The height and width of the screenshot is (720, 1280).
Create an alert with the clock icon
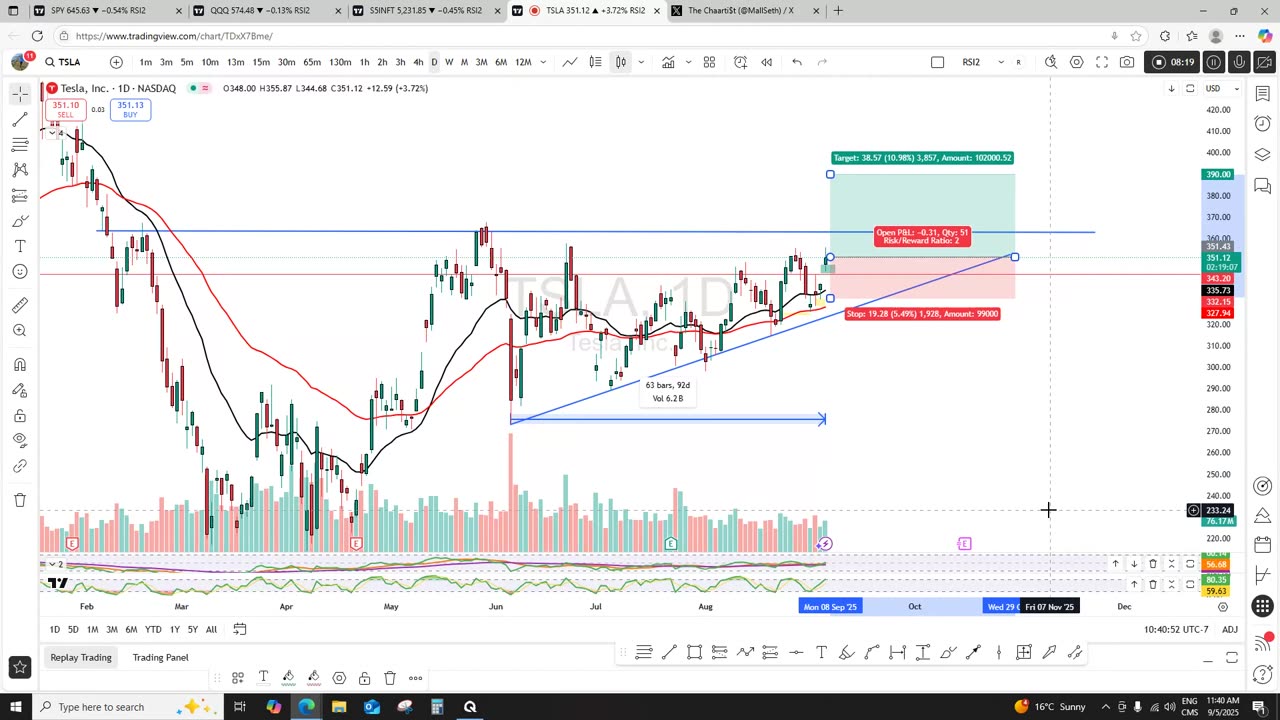[740, 62]
